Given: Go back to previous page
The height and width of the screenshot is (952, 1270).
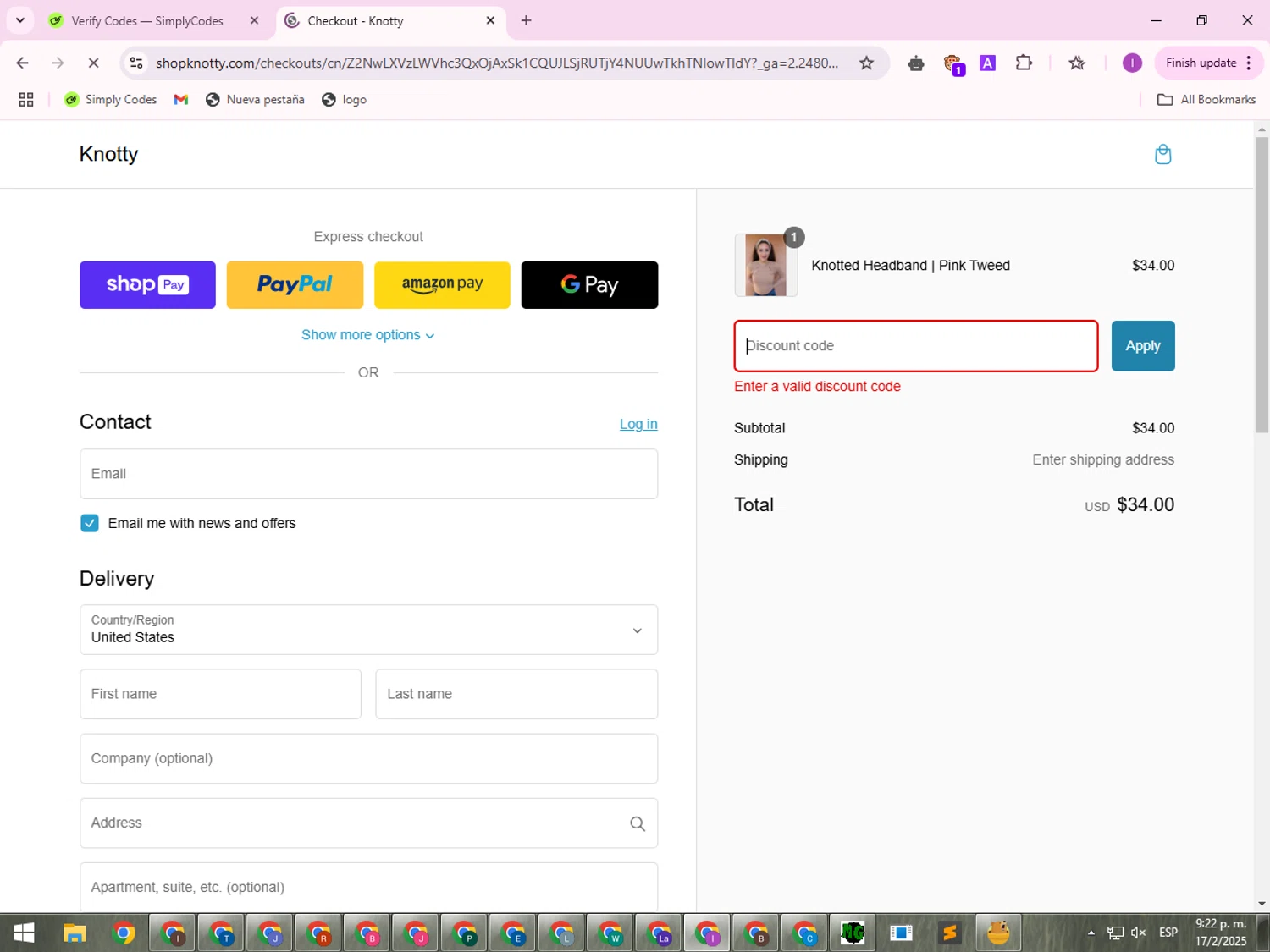Looking at the screenshot, I should pos(23,63).
